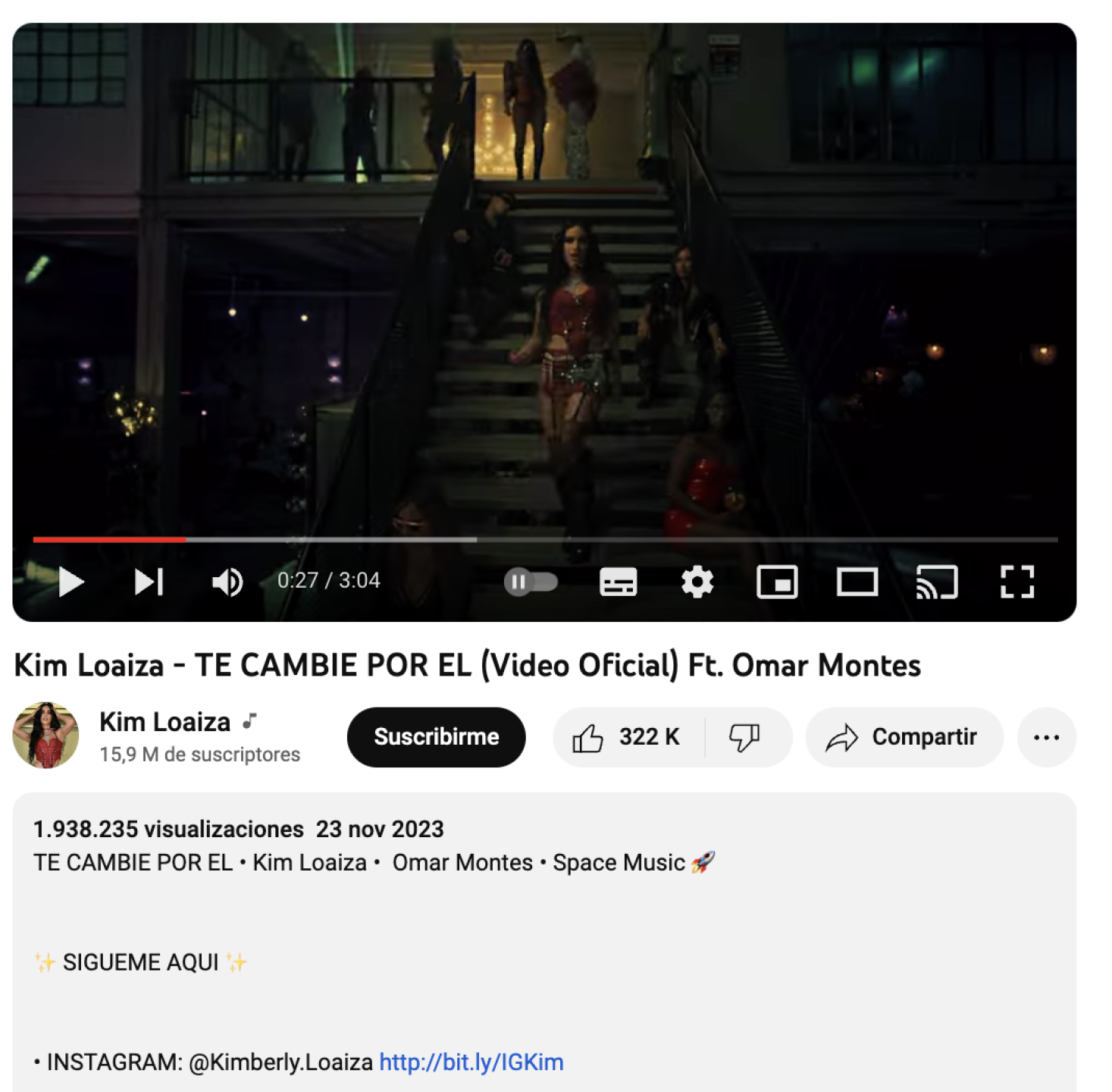Open the three-dot more actions menu
Image resolution: width=1112 pixels, height=1092 pixels.
pyautogui.click(x=1046, y=737)
